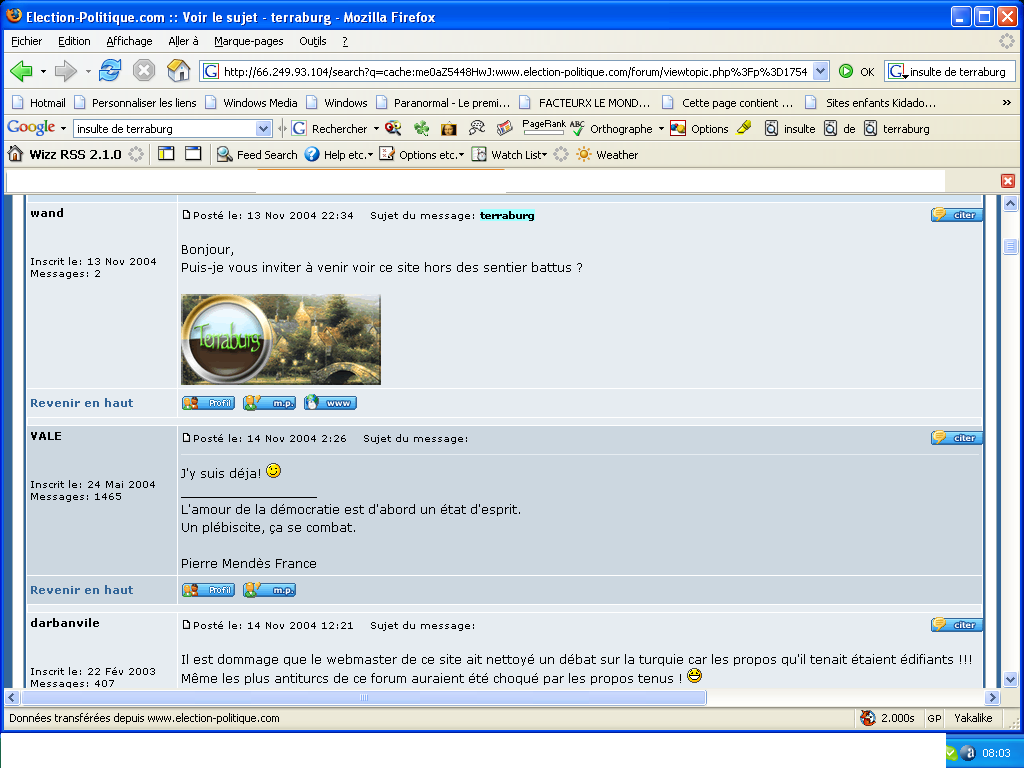Open Google toolbar Options

coord(699,129)
